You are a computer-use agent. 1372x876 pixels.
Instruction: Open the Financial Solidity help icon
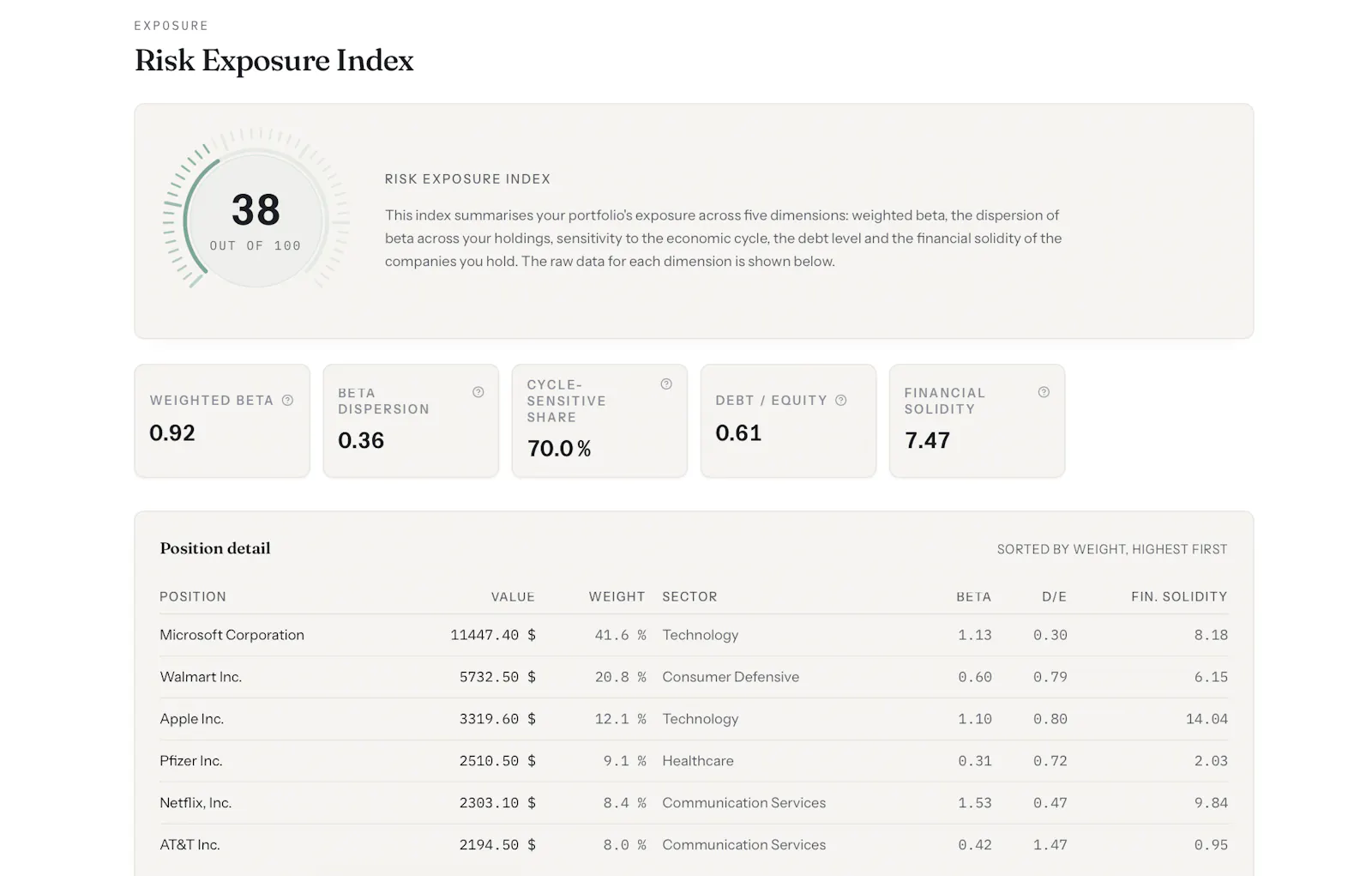pyautogui.click(x=1044, y=392)
